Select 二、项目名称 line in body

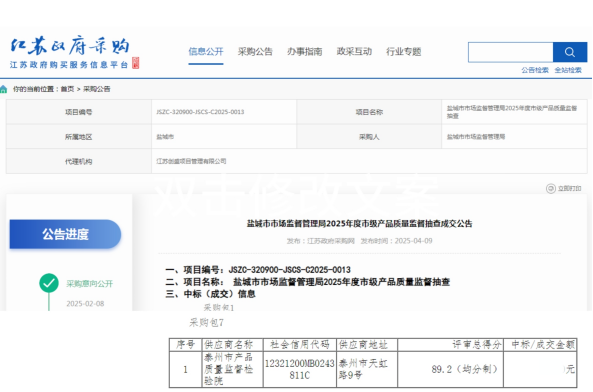(307, 282)
